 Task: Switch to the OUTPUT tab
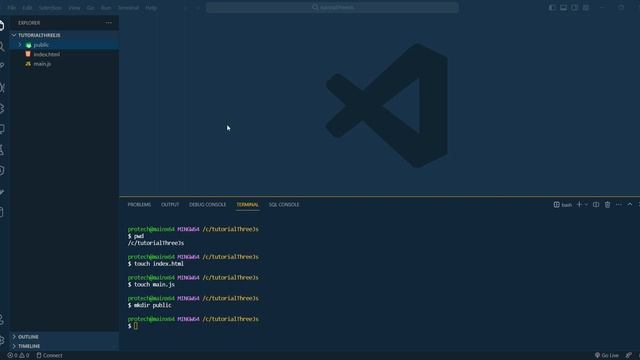pyautogui.click(x=170, y=204)
